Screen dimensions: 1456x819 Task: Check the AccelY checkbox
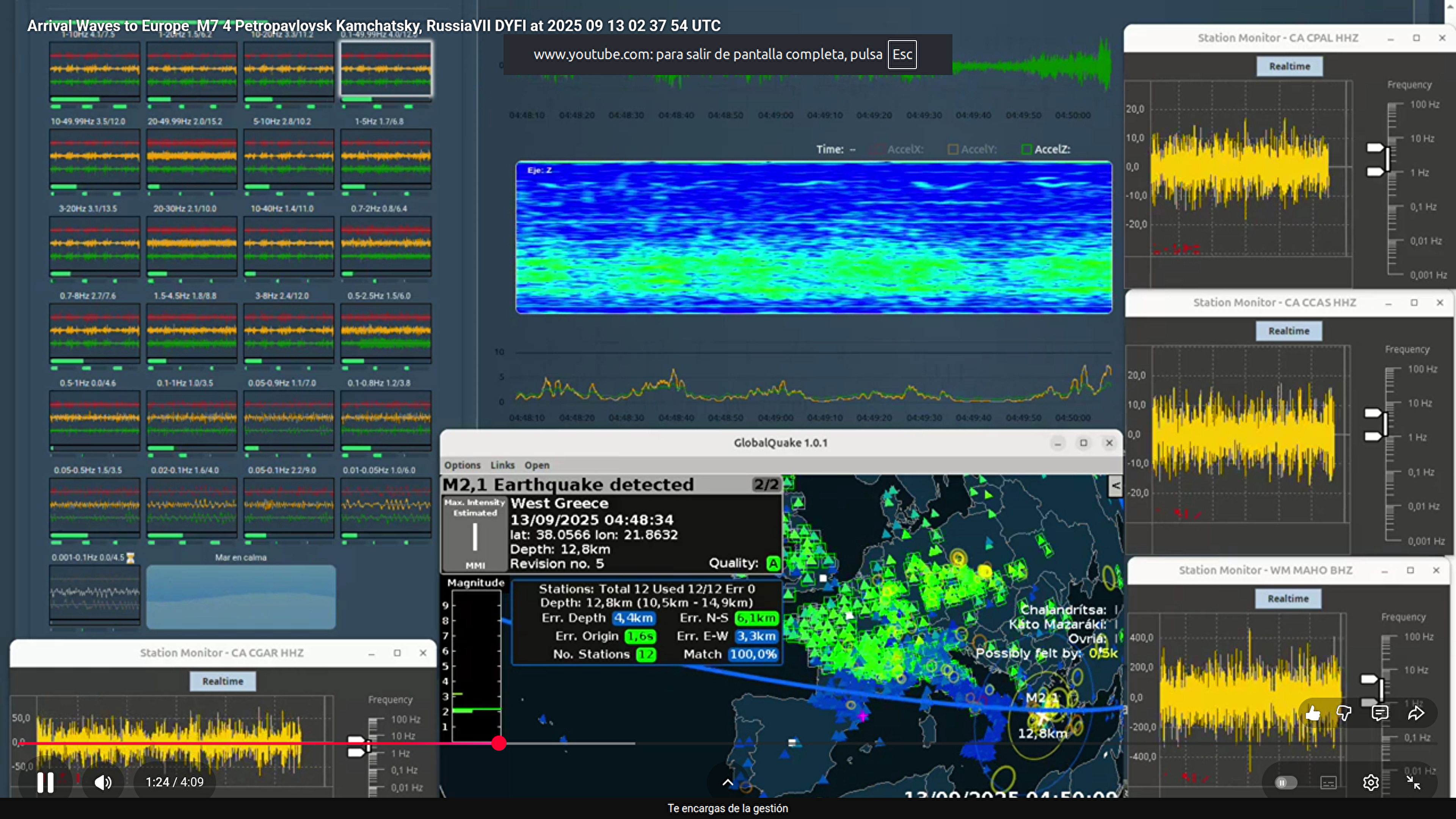pos(953,149)
